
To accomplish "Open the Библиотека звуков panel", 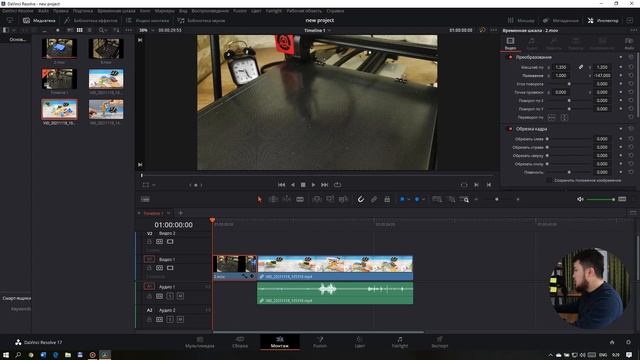I will (201, 20).
